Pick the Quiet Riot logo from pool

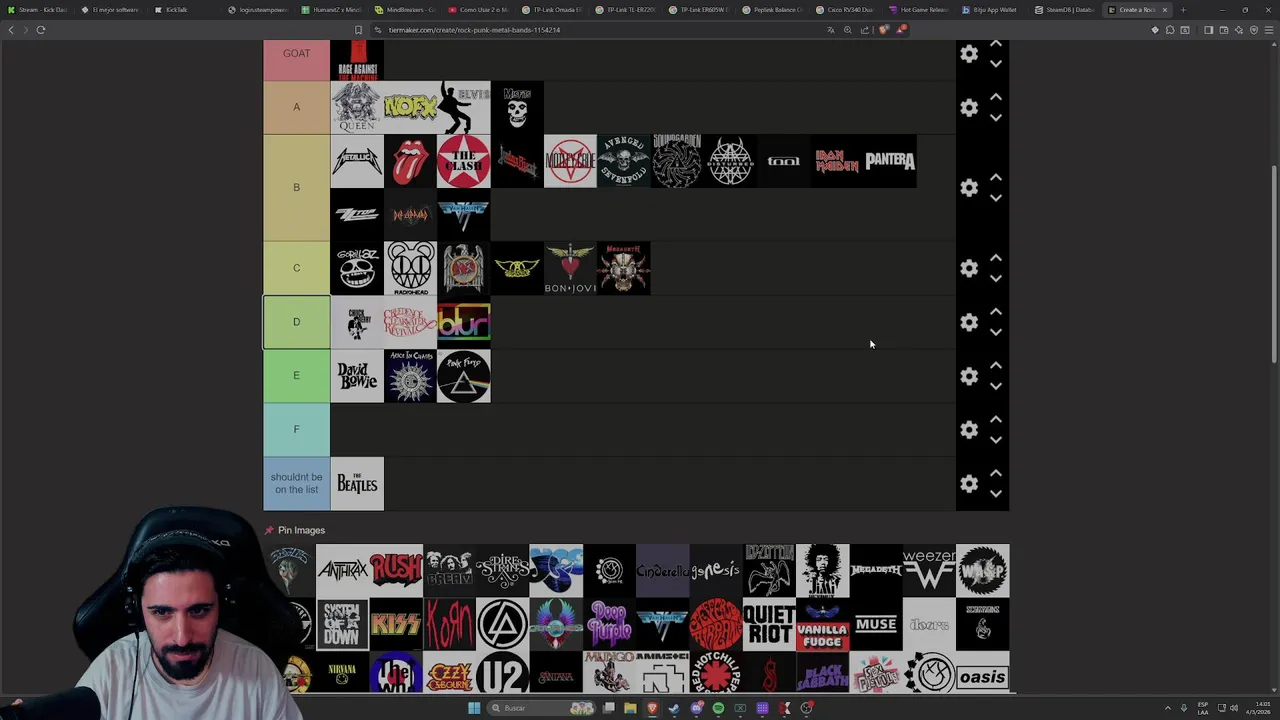769,625
